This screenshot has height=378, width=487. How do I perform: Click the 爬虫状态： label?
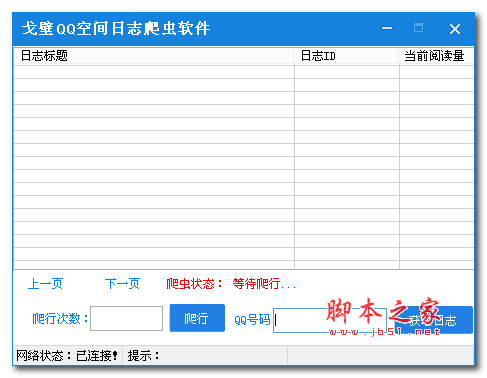click(194, 284)
